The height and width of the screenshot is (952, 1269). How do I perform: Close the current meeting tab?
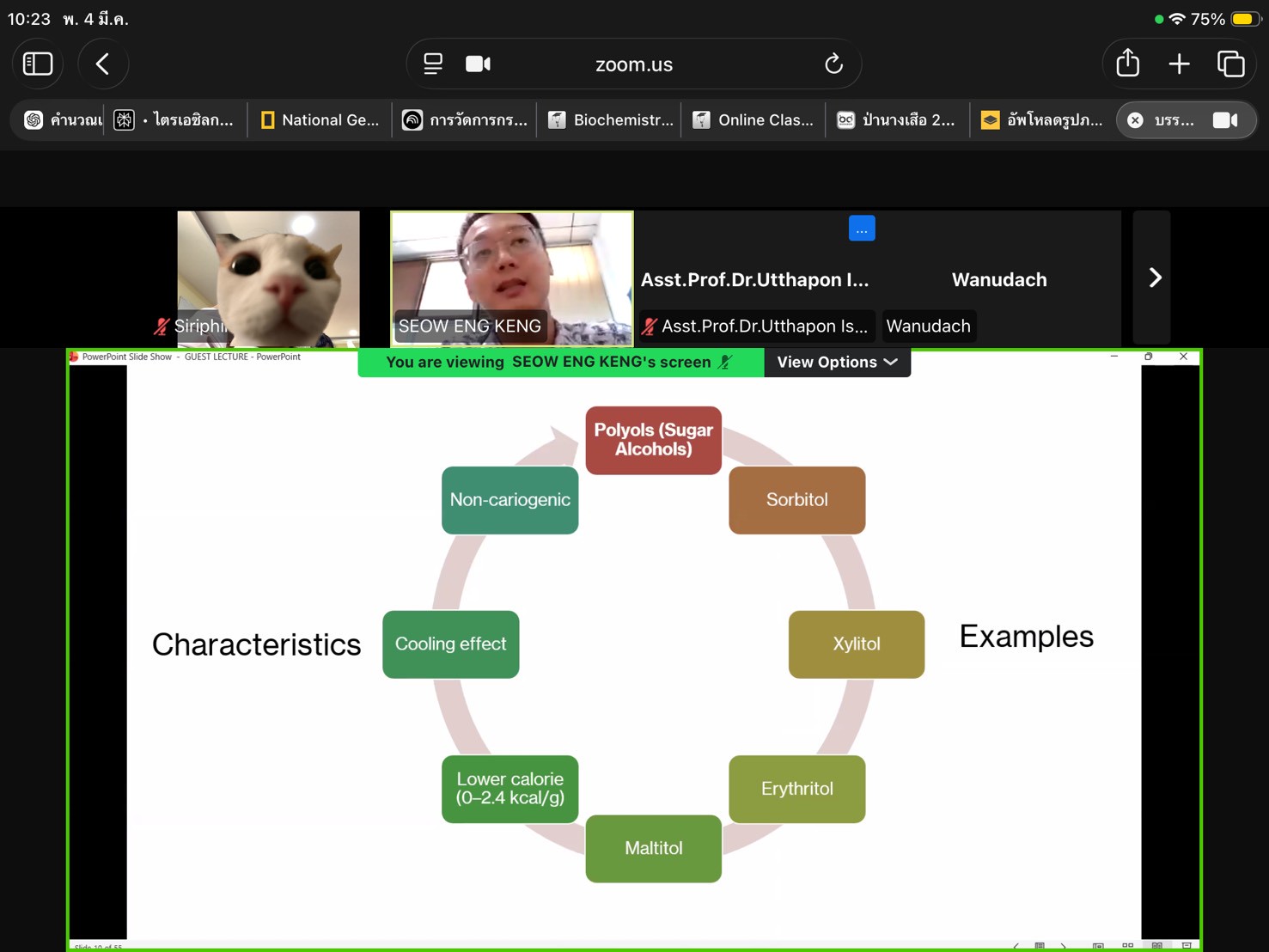pyautogui.click(x=1135, y=120)
